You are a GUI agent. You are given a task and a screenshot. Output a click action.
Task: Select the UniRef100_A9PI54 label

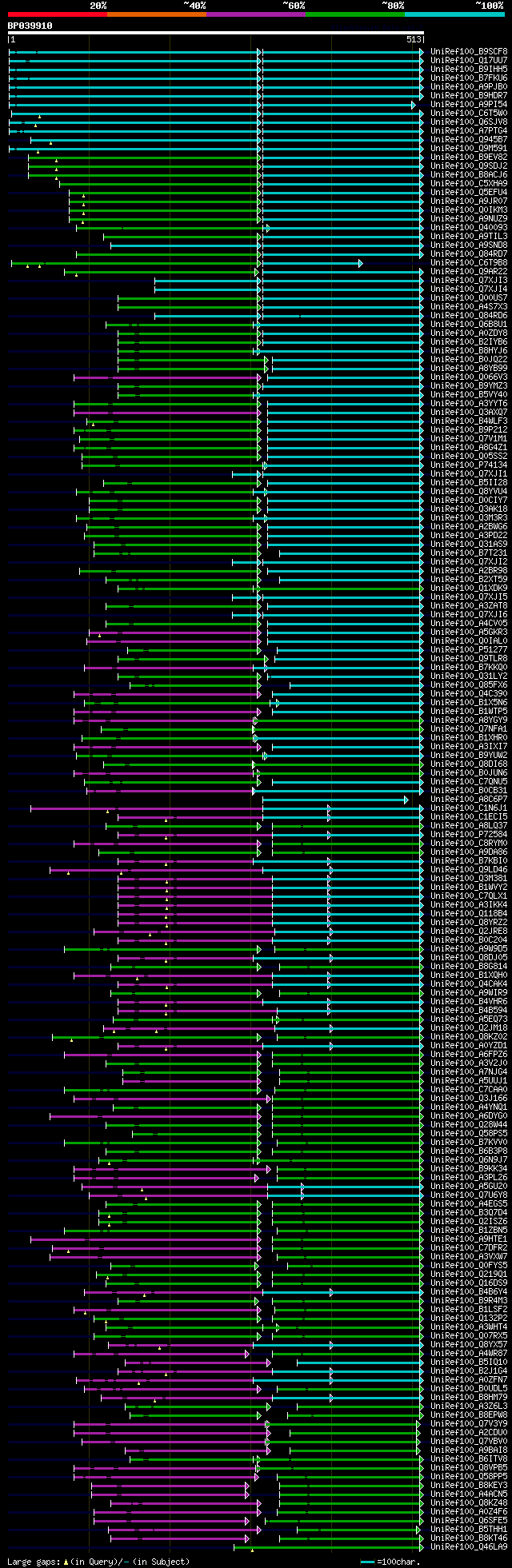click(x=469, y=104)
